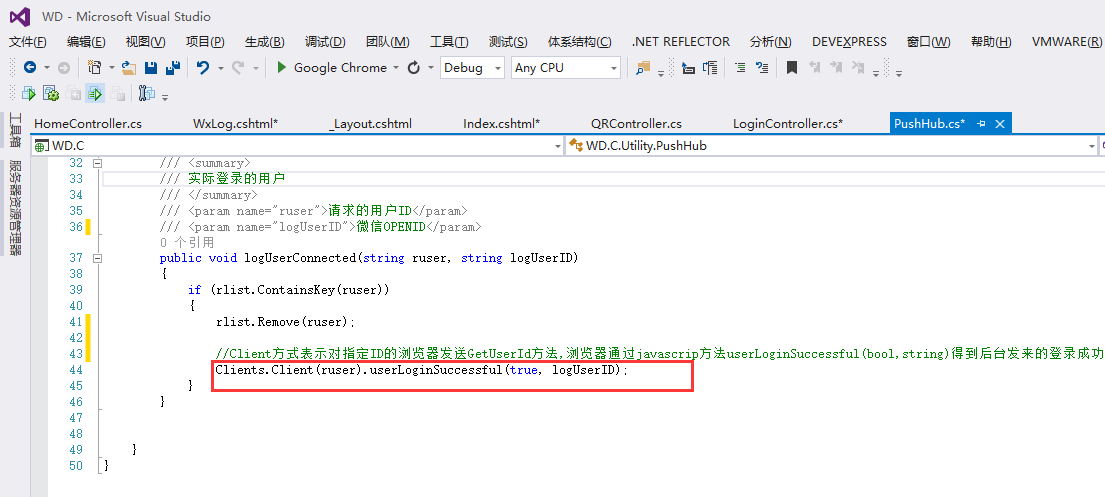Click the Navigate Backward arrow icon

pyautogui.click(x=30, y=68)
